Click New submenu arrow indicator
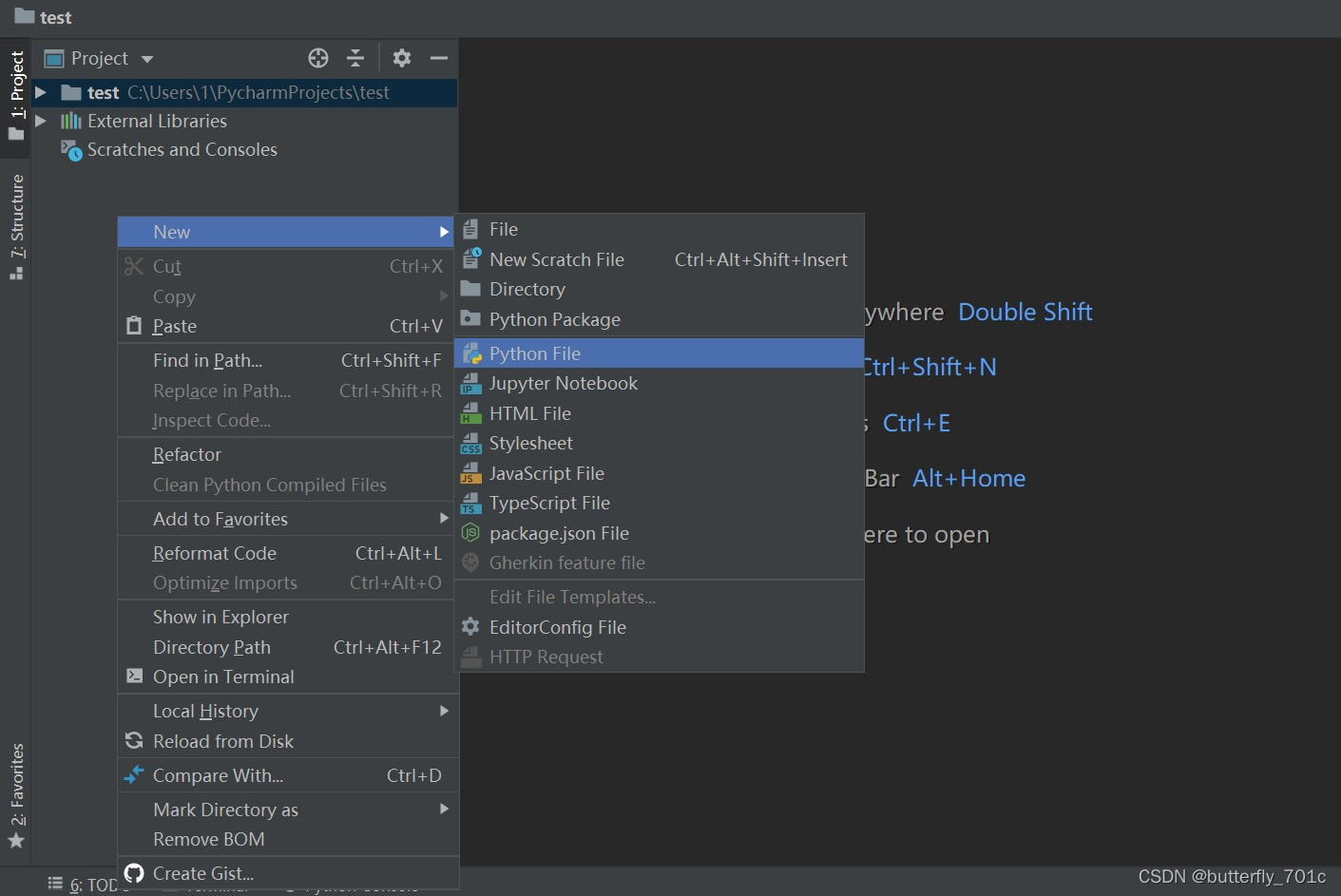 [x=444, y=232]
